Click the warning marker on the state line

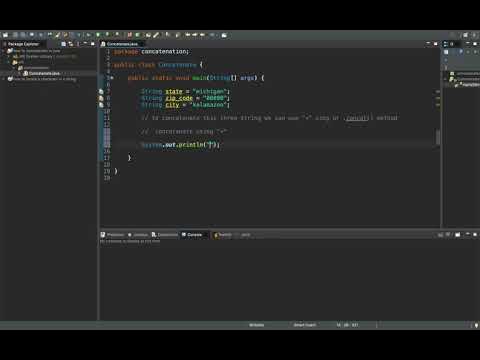pos(101,91)
